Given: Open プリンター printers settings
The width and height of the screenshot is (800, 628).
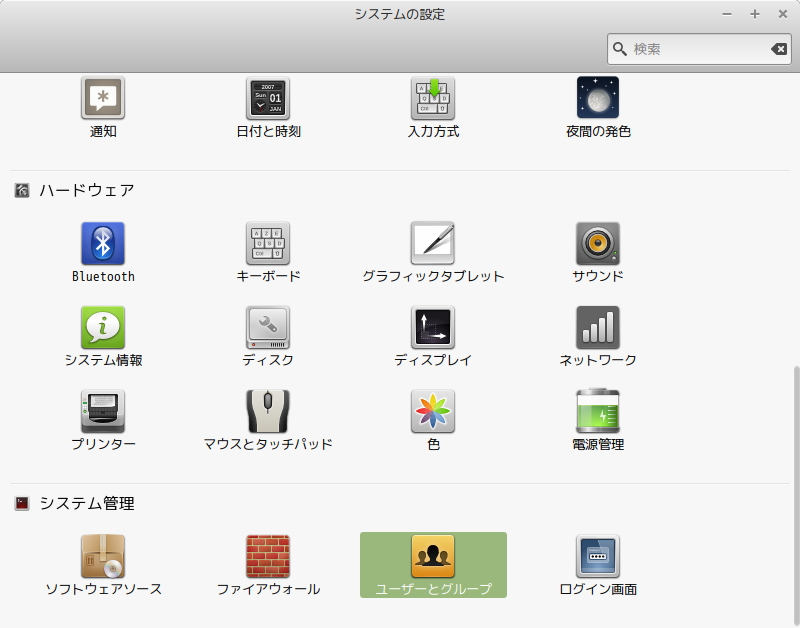Looking at the screenshot, I should pyautogui.click(x=103, y=420).
